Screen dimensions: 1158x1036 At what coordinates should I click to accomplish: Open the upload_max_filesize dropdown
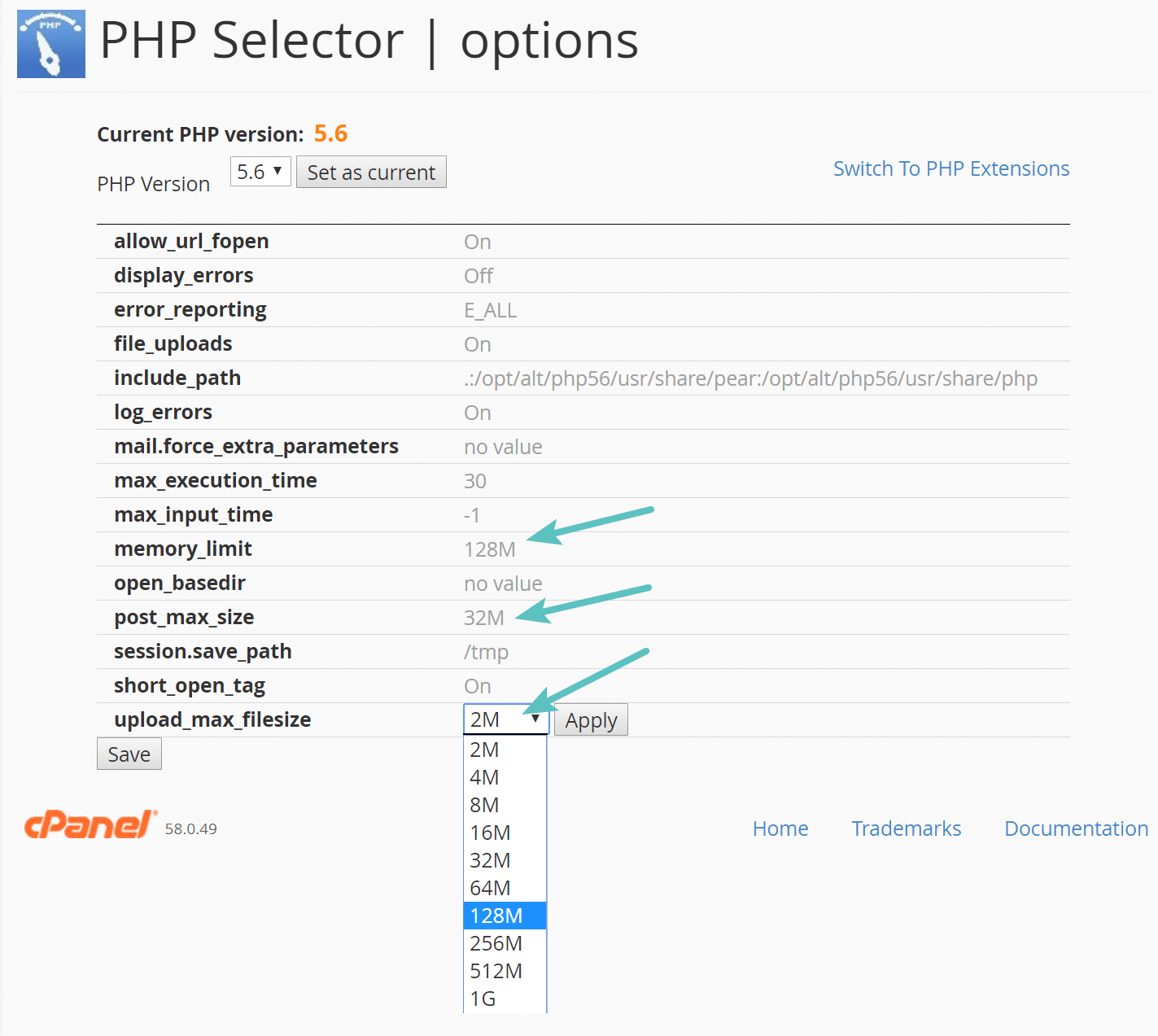[505, 719]
